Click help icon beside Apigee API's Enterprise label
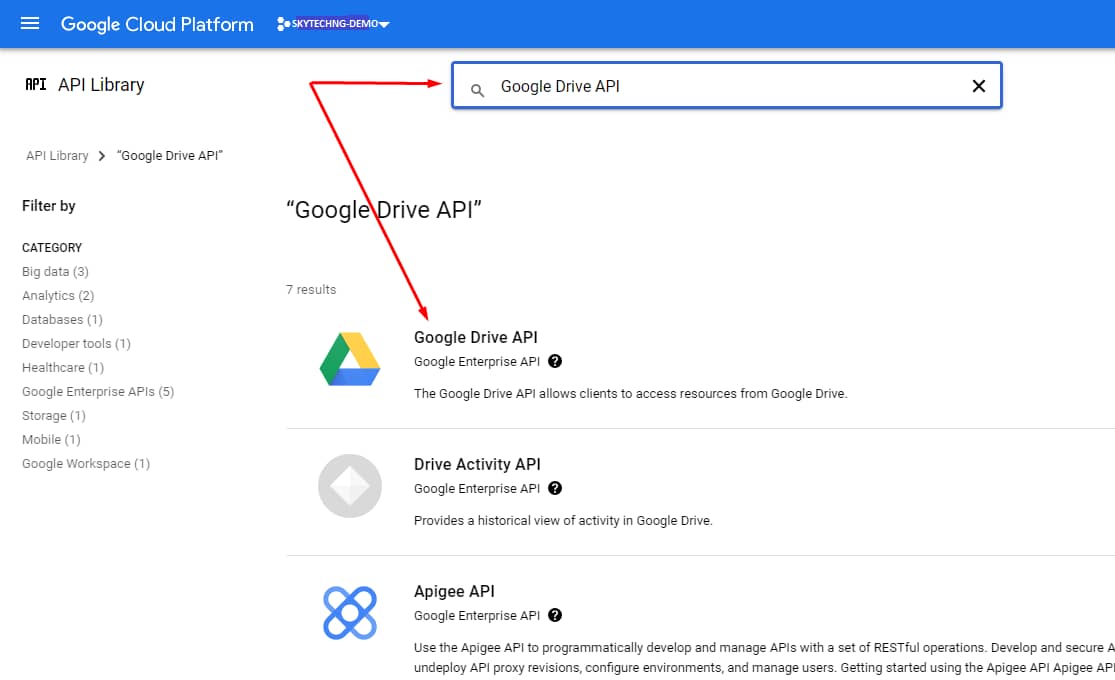This screenshot has width=1115, height=680. coord(555,615)
